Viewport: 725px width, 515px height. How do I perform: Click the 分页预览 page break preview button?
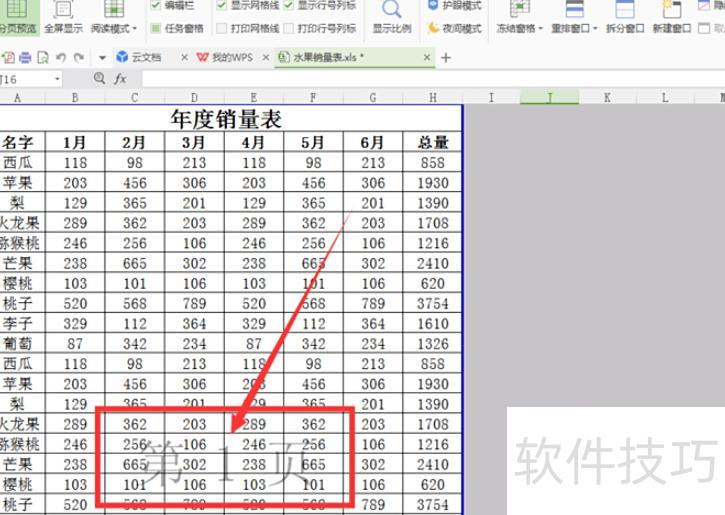(18, 18)
